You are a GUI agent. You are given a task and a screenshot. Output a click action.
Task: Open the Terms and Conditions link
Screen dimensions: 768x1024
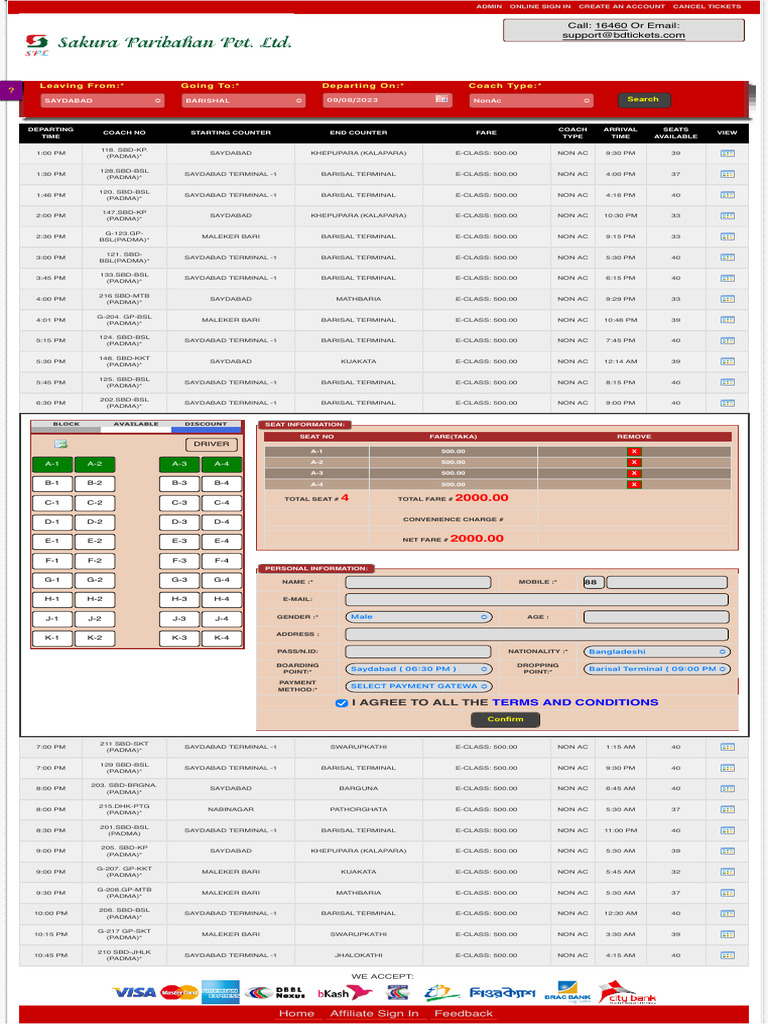pyautogui.click(x=575, y=703)
